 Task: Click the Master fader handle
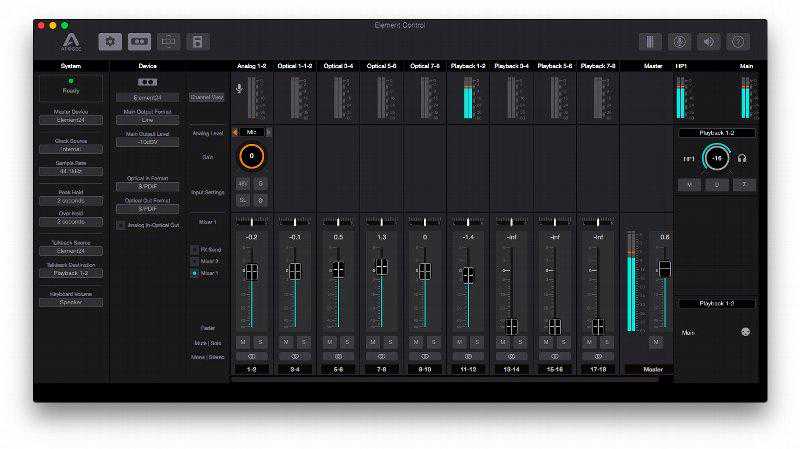point(664,269)
